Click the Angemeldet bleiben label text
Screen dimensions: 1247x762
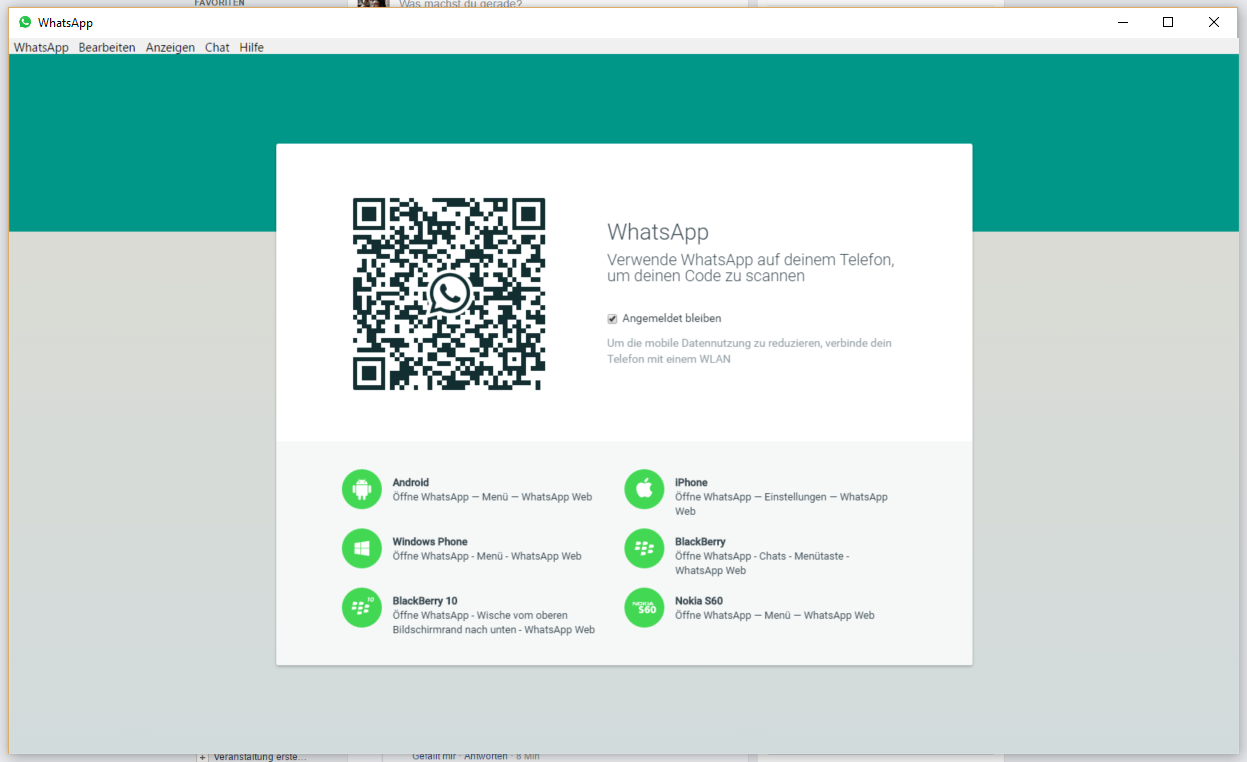pos(672,319)
